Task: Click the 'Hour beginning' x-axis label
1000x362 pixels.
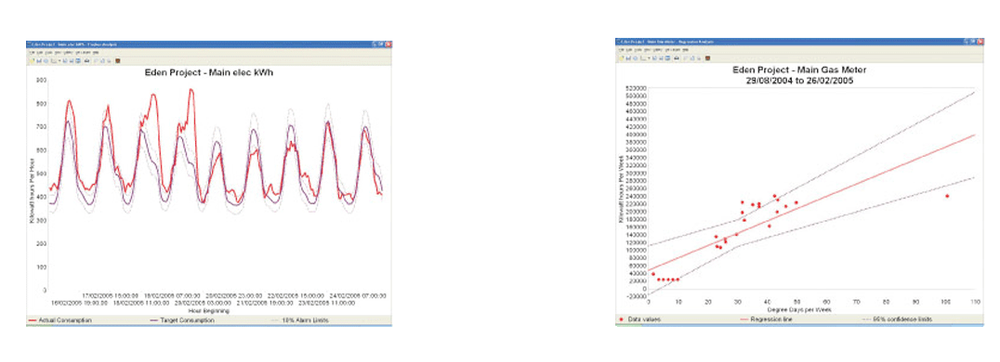Action: click(209, 310)
